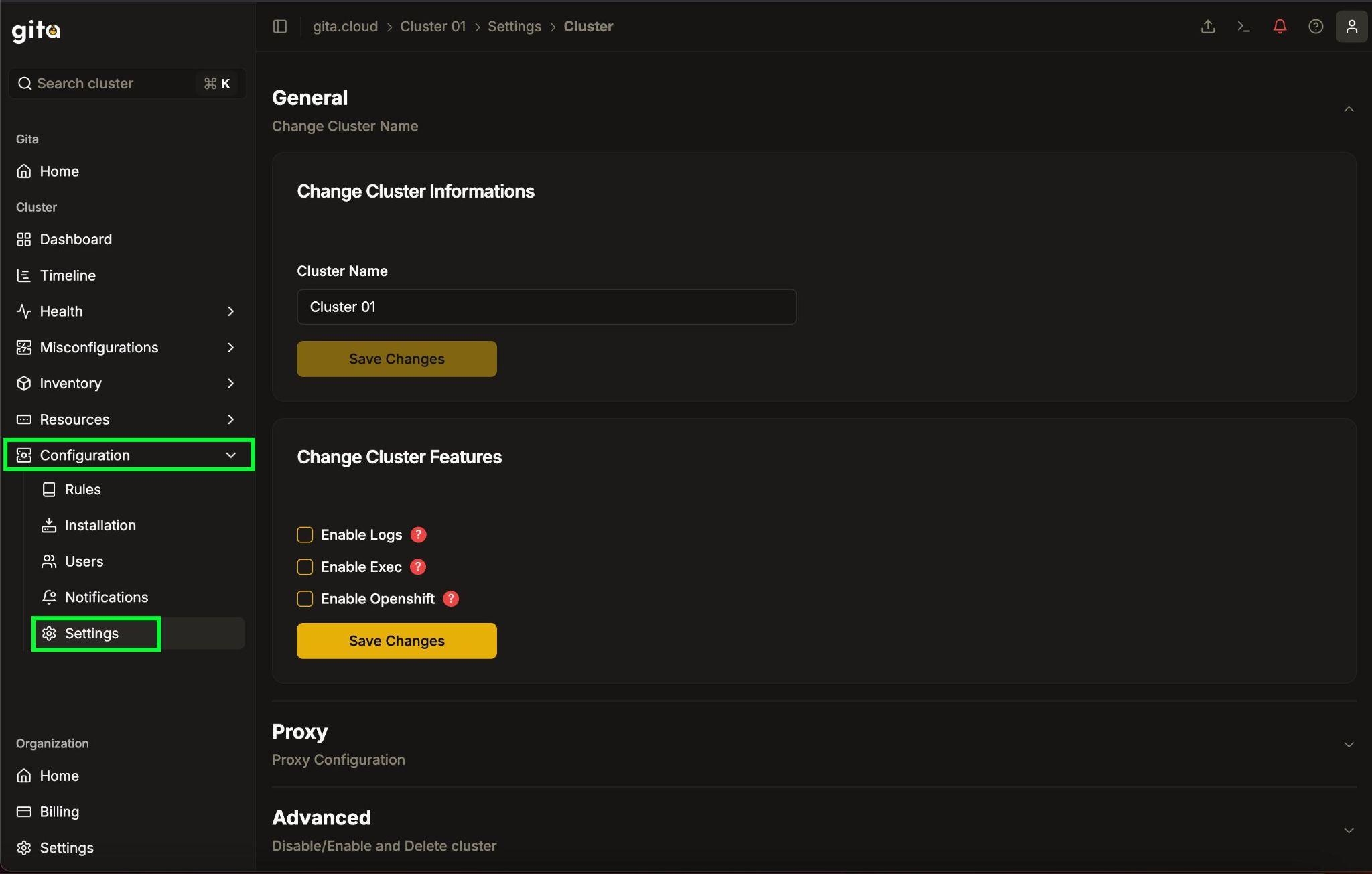The height and width of the screenshot is (874, 1372).
Task: Click 'Disable/Enable and Delete cluster' text
Action: point(384,846)
